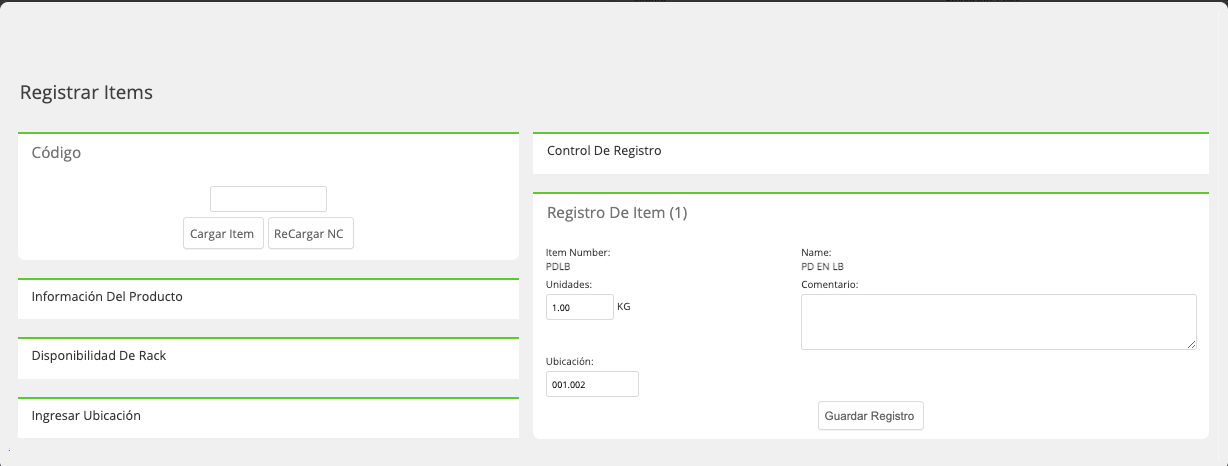Click the PDLB item number value
1228x466 pixels.
(557, 267)
